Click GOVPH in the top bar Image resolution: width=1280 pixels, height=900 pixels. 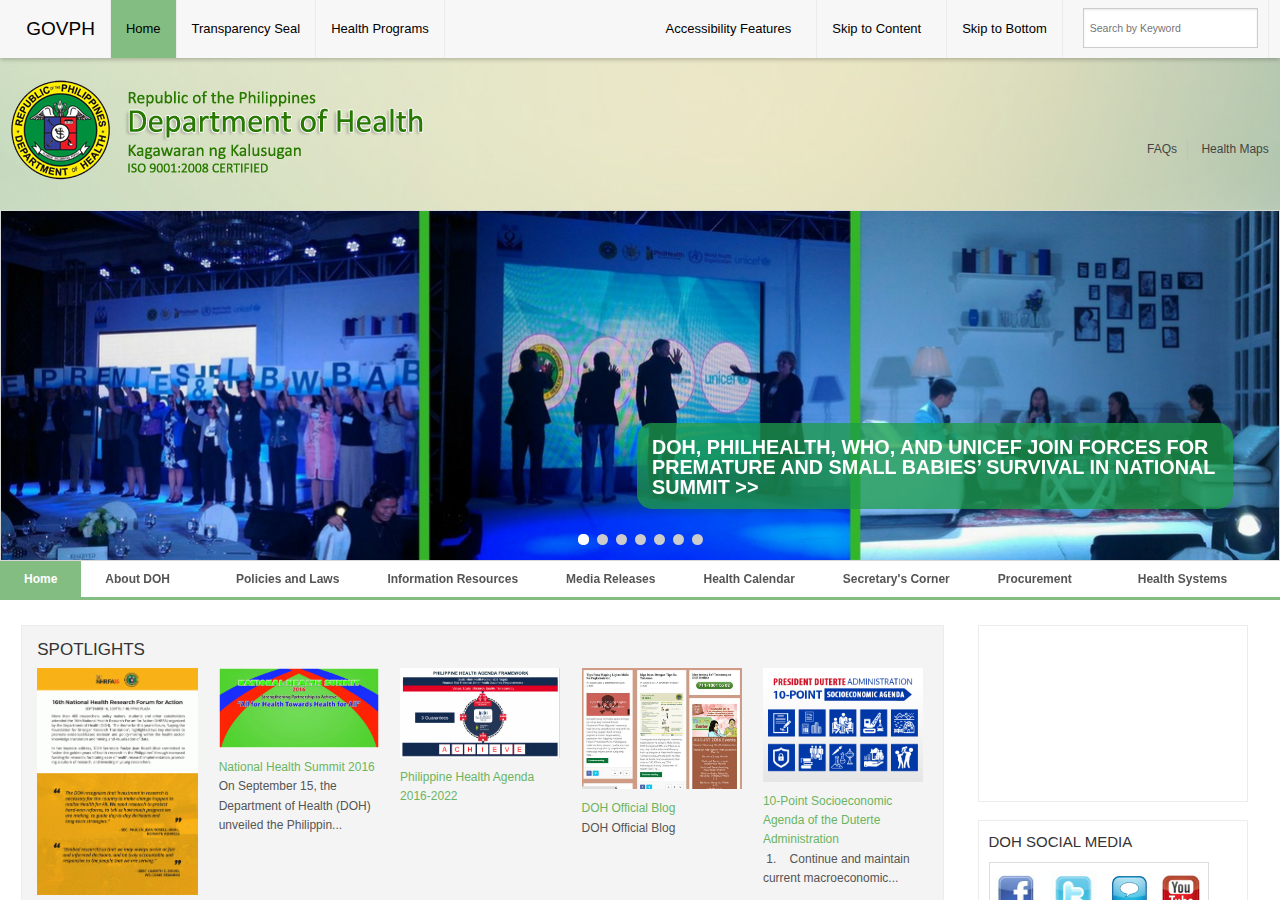pos(61,29)
